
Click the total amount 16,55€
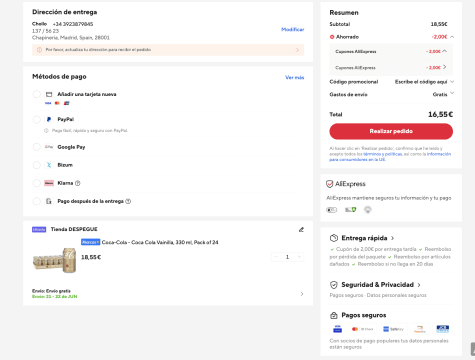[x=440, y=115]
